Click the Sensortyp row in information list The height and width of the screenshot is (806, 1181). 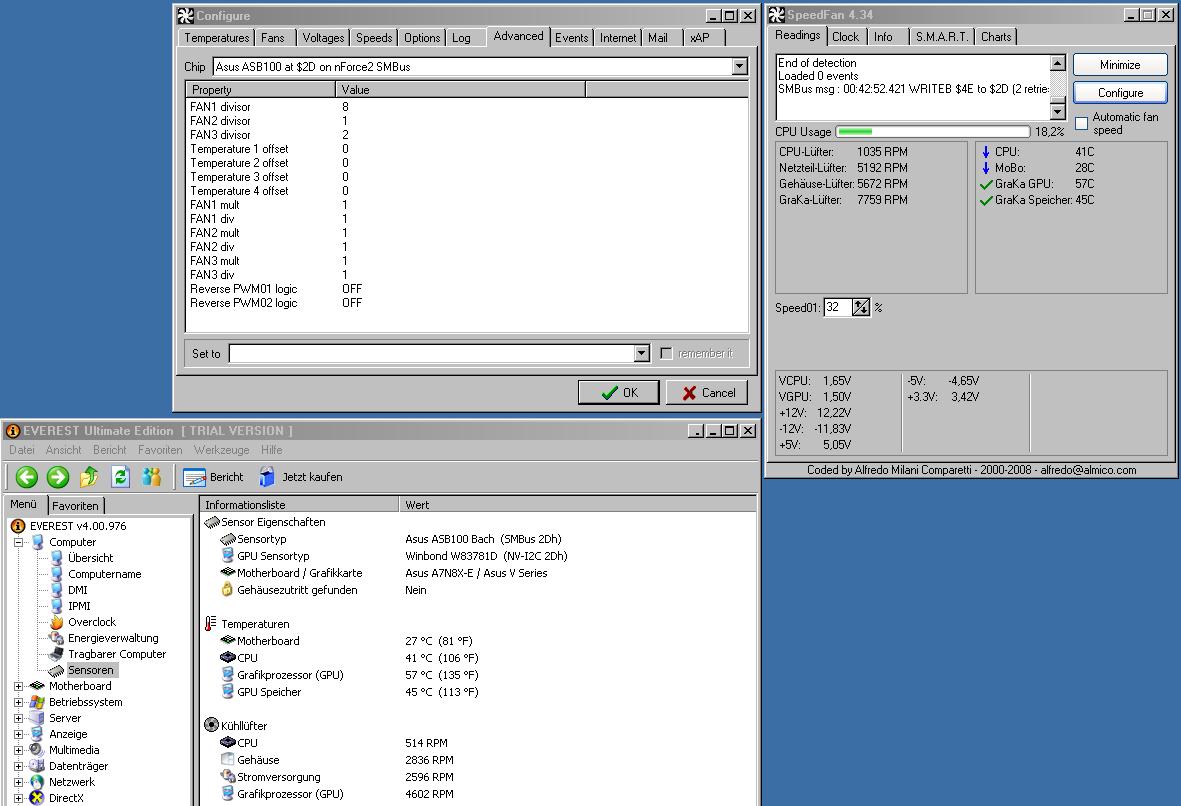(x=479, y=539)
